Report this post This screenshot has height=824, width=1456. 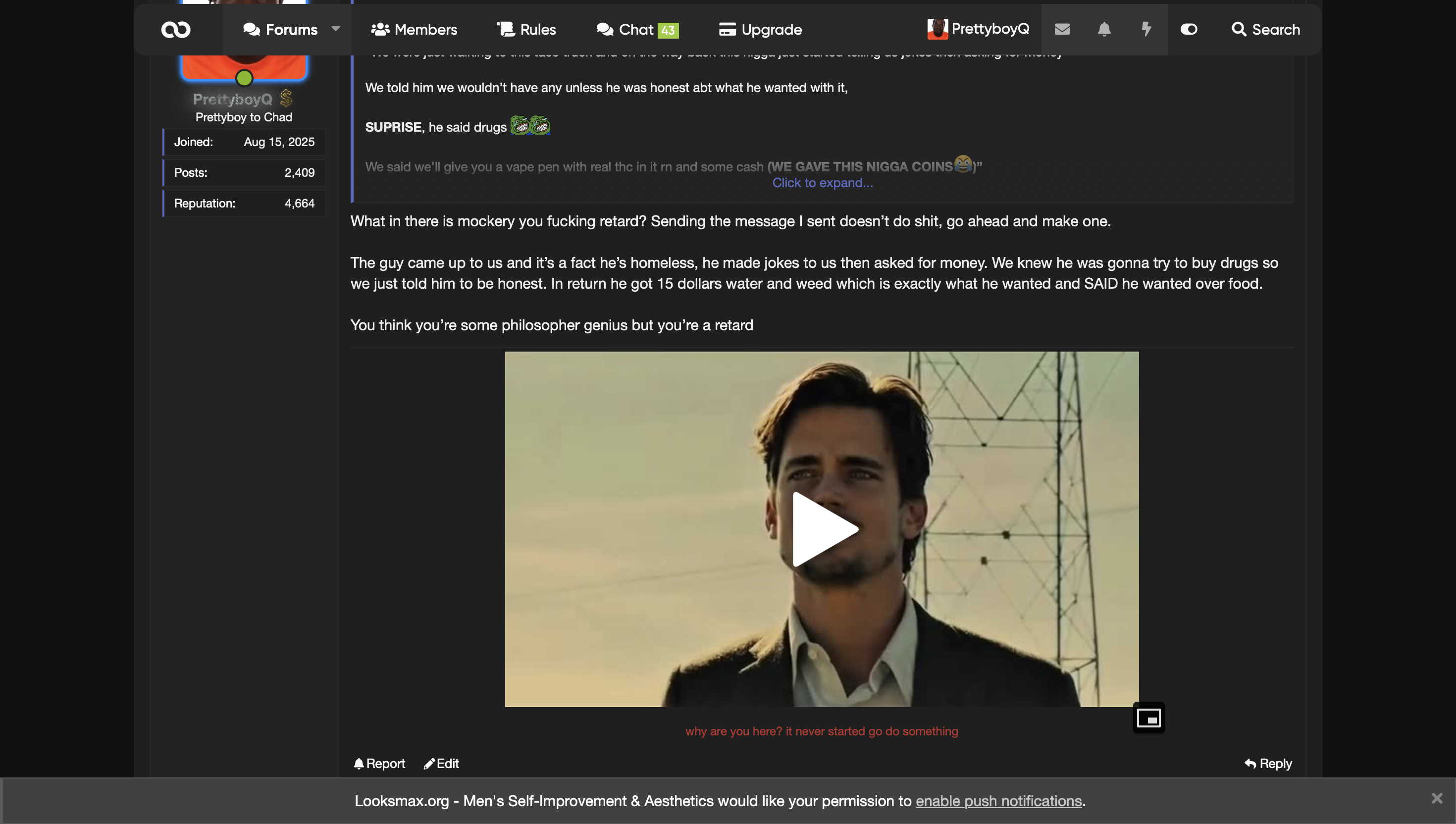(379, 764)
